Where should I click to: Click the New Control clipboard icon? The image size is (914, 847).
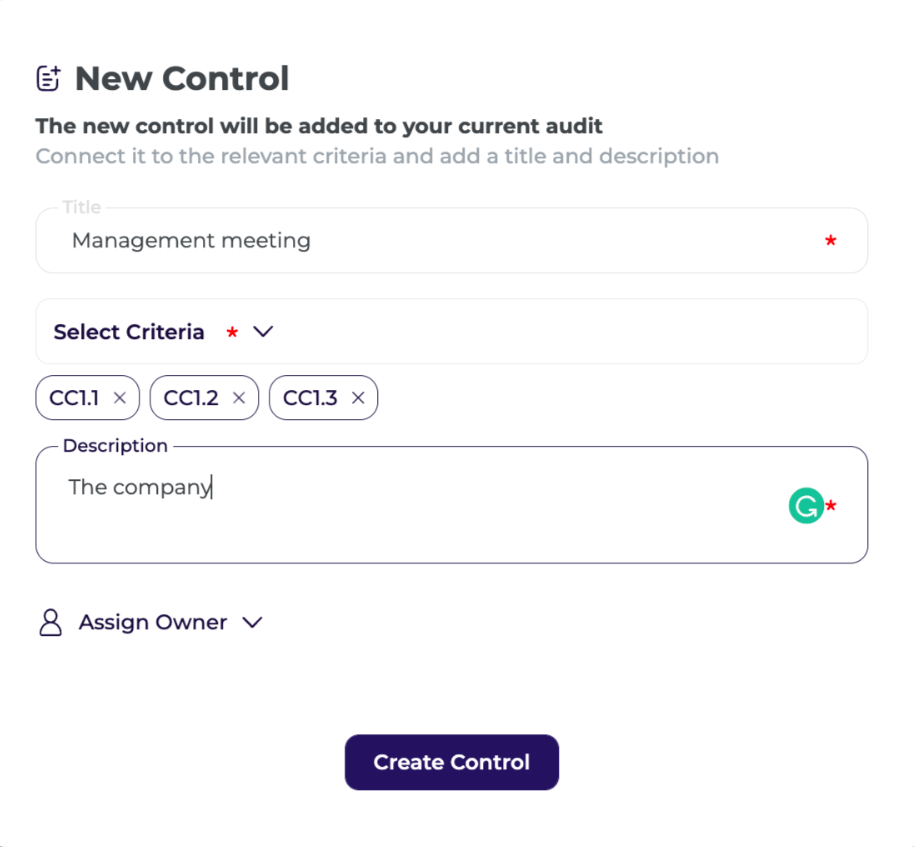pos(49,78)
